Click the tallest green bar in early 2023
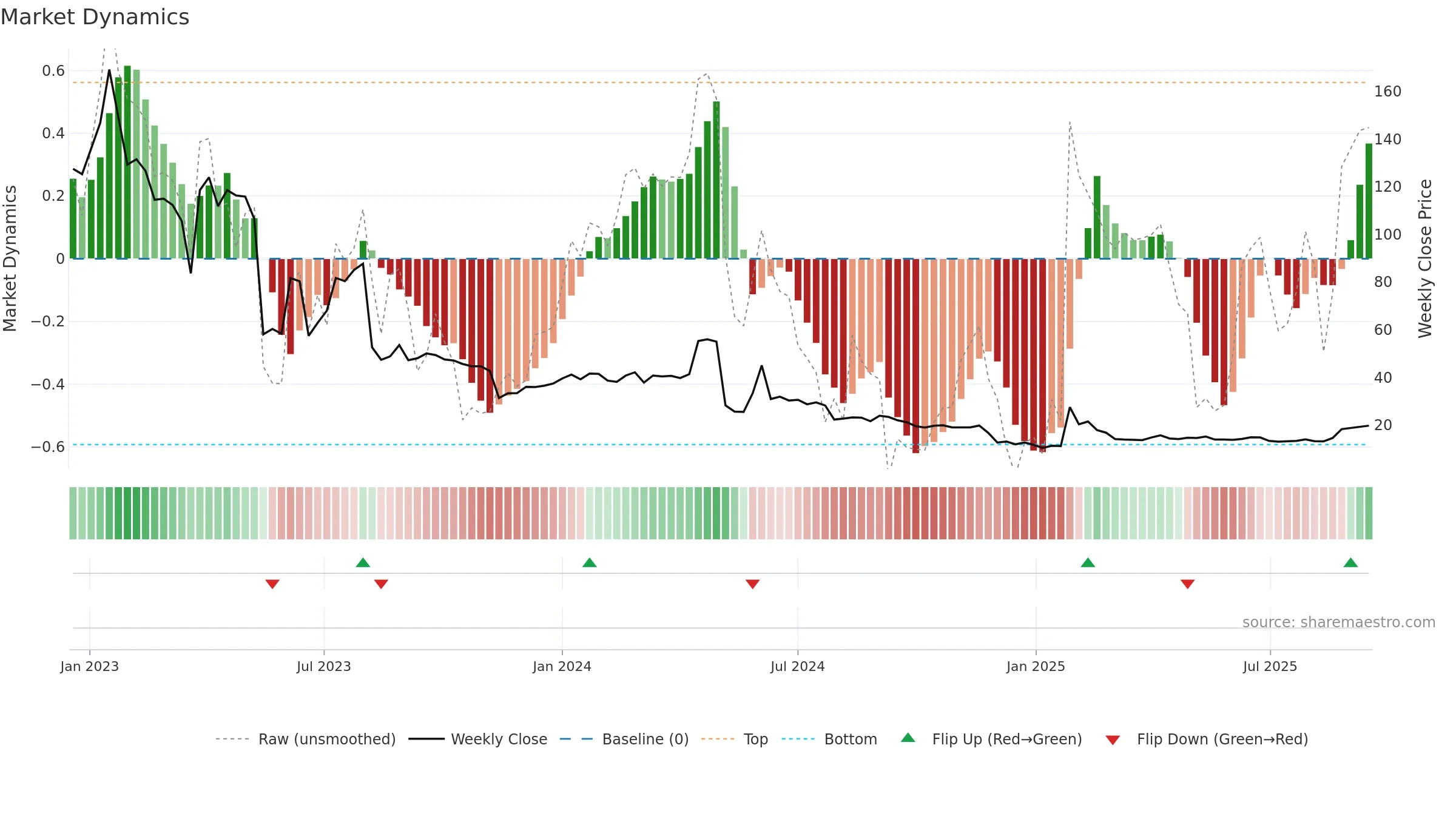Screen dimensions: 1456x819 [x=127, y=162]
